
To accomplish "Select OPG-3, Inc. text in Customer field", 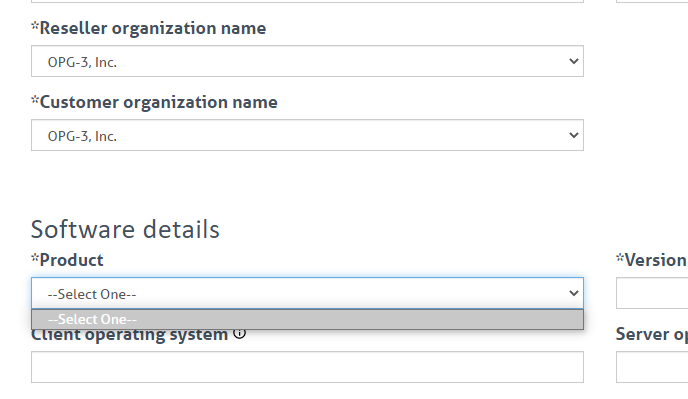I will point(82,137).
